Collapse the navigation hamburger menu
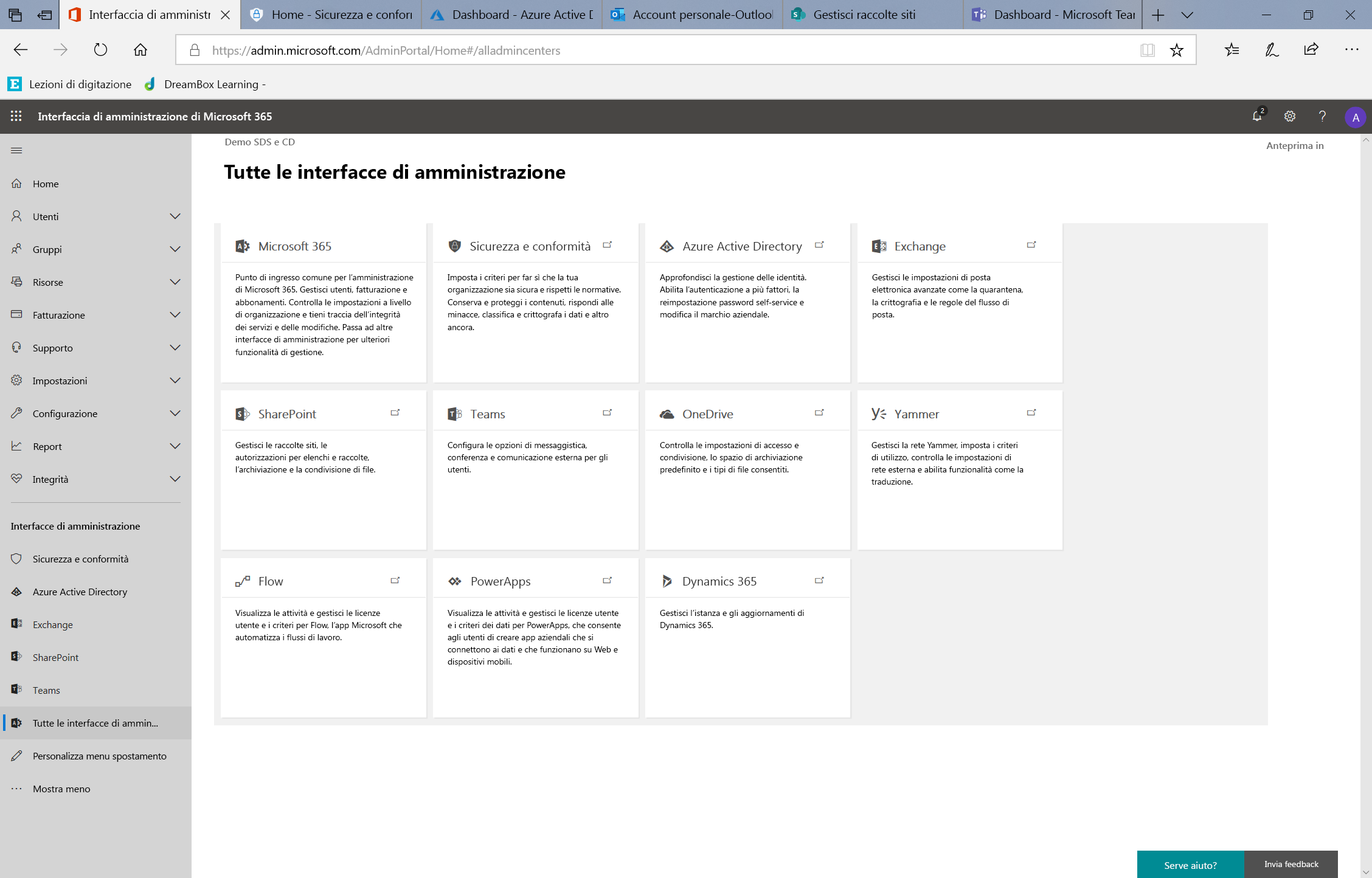This screenshot has width=1372, height=878. click(x=16, y=150)
